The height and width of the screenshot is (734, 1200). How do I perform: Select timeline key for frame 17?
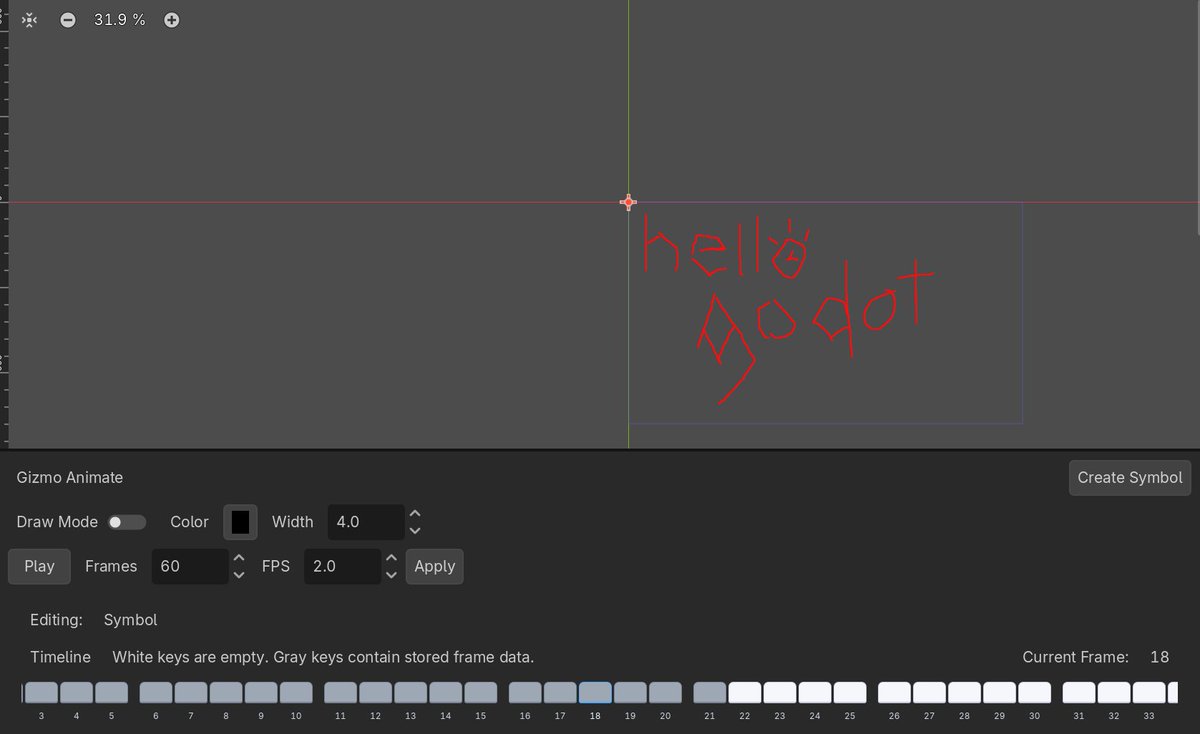560,692
